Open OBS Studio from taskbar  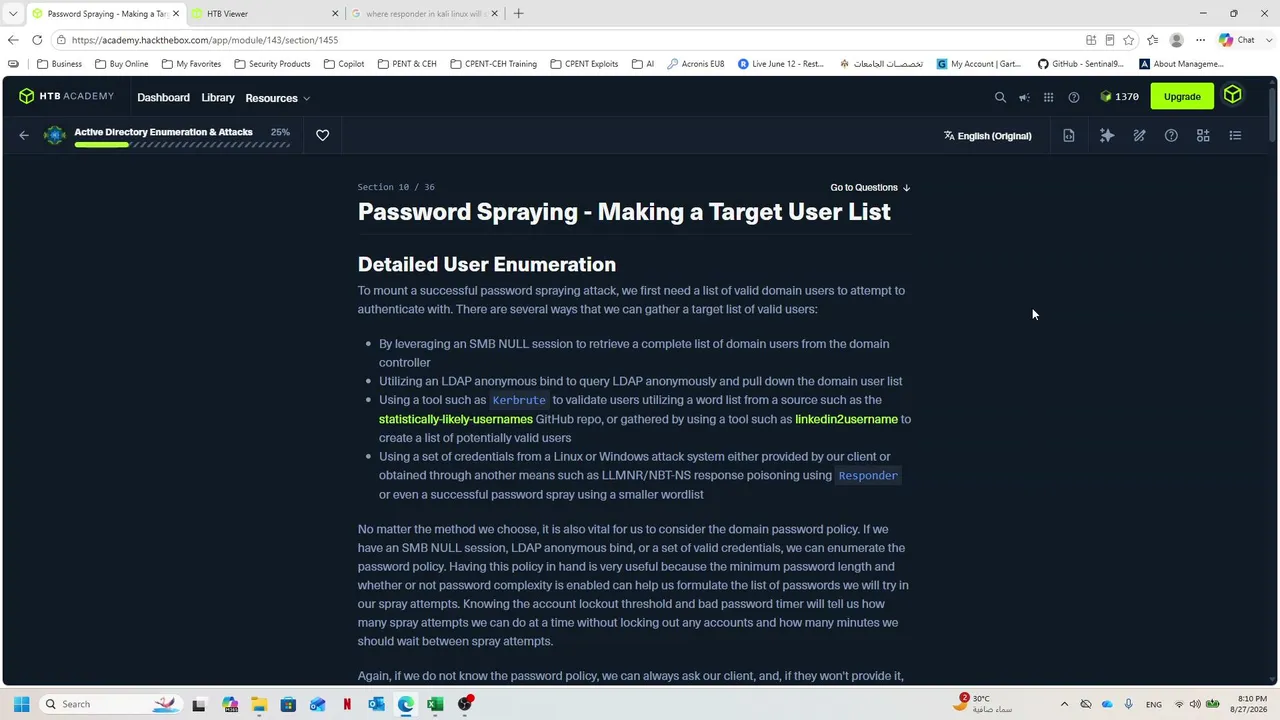click(465, 704)
